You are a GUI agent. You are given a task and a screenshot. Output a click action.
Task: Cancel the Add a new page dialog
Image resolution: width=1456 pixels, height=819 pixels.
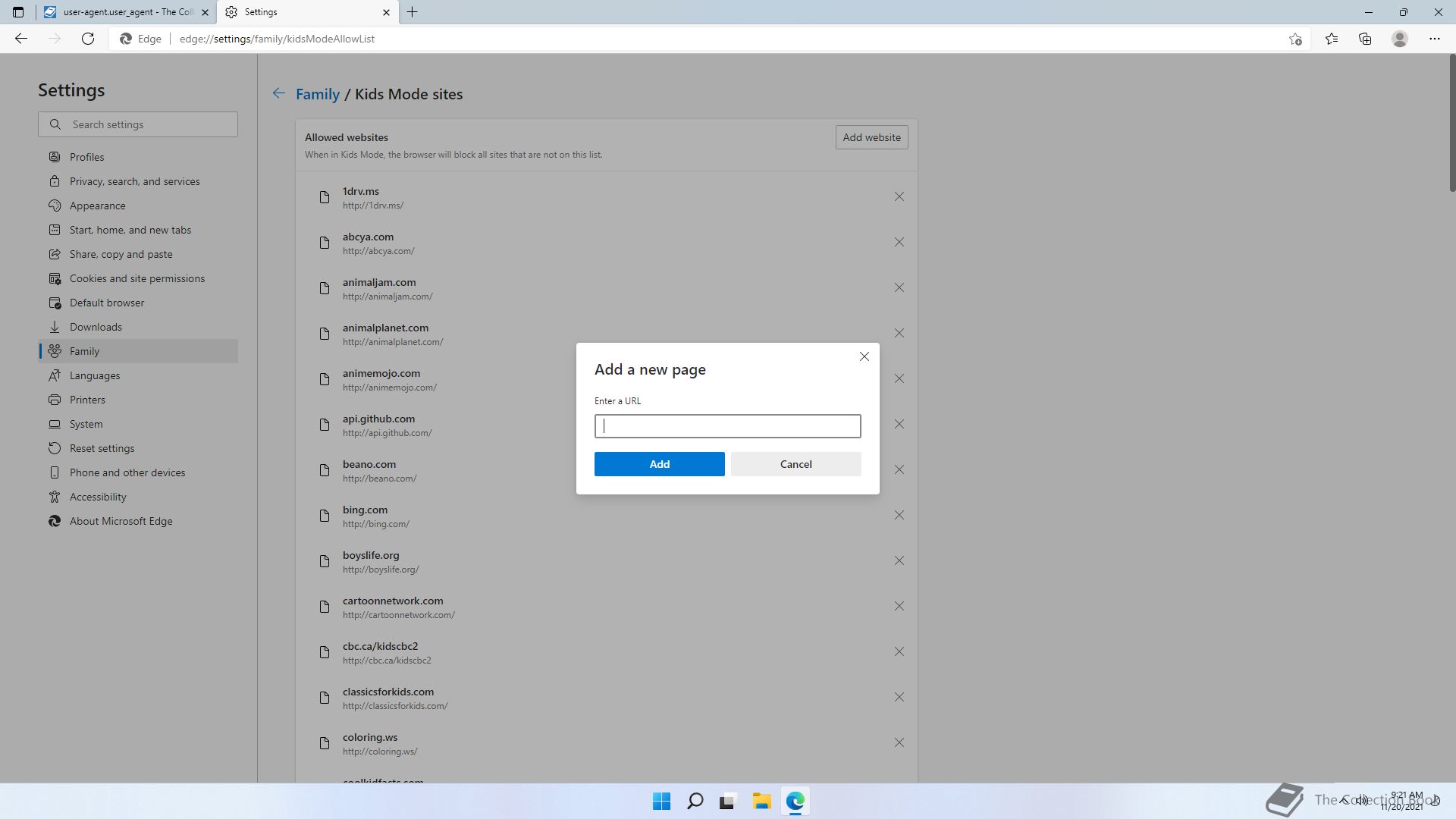coord(795,464)
